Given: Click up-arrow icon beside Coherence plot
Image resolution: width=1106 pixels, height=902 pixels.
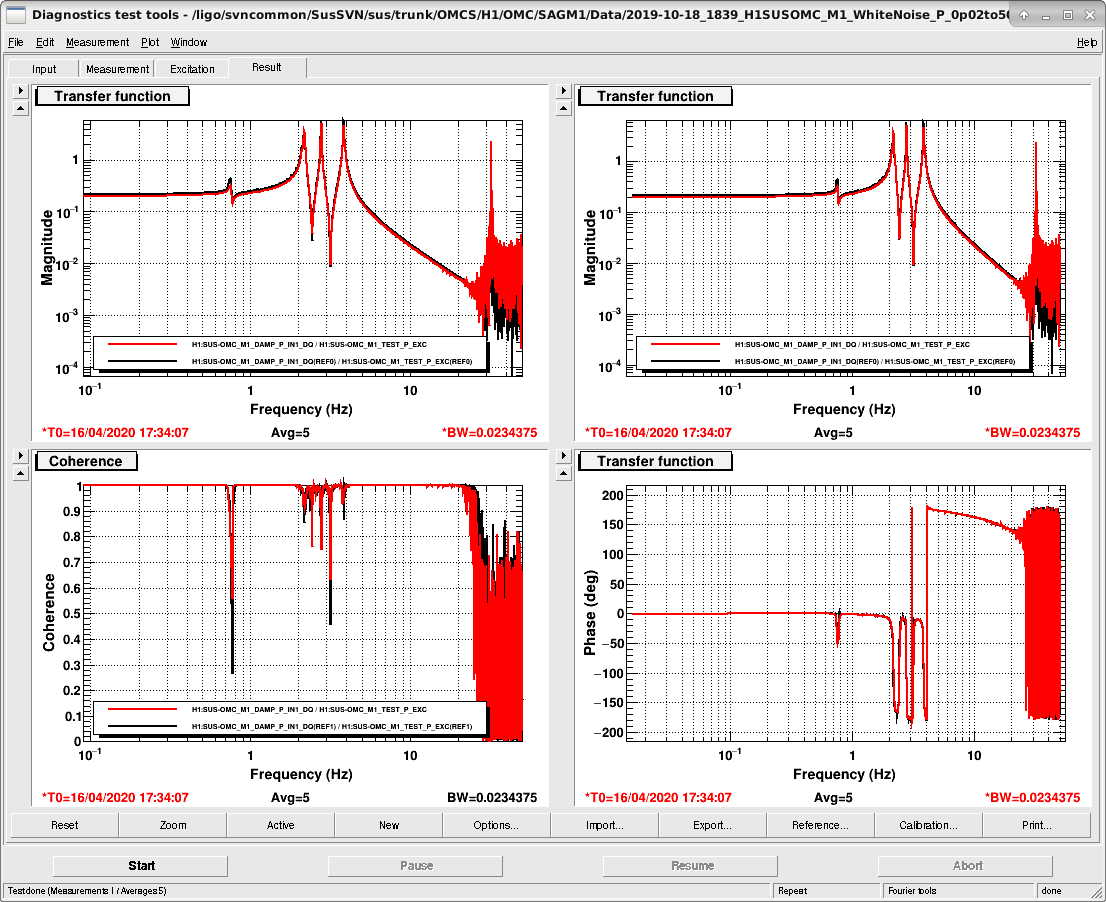Looking at the screenshot, I should (x=20, y=473).
